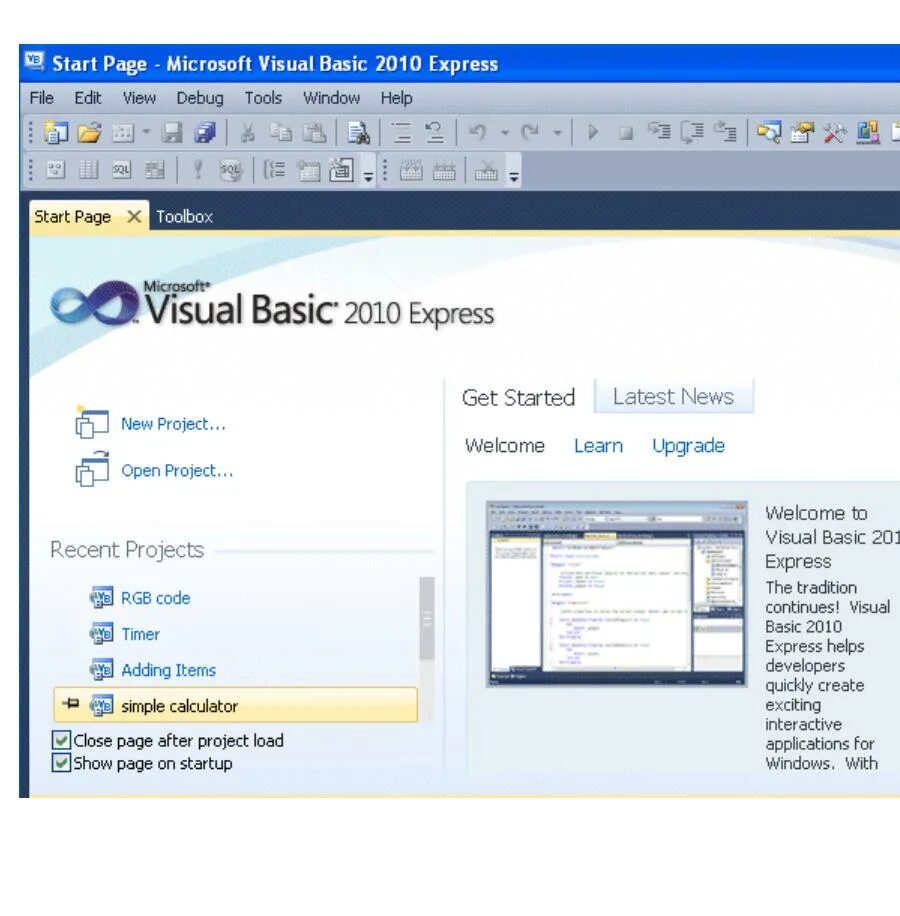
Task: Open recent project Adding Items
Action: click(168, 670)
